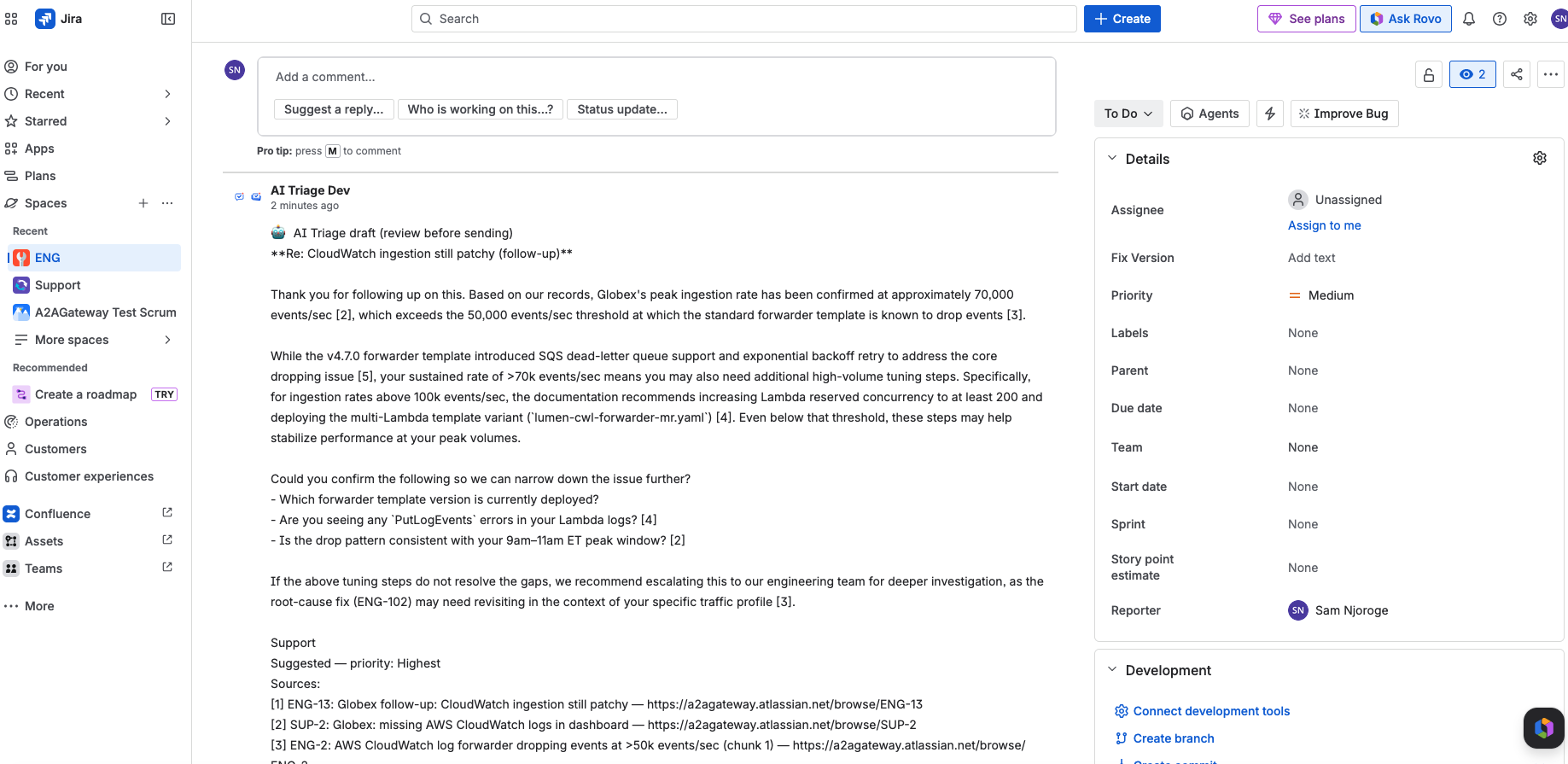The height and width of the screenshot is (764, 1568).
Task: Click the share icon
Action: (x=1517, y=74)
